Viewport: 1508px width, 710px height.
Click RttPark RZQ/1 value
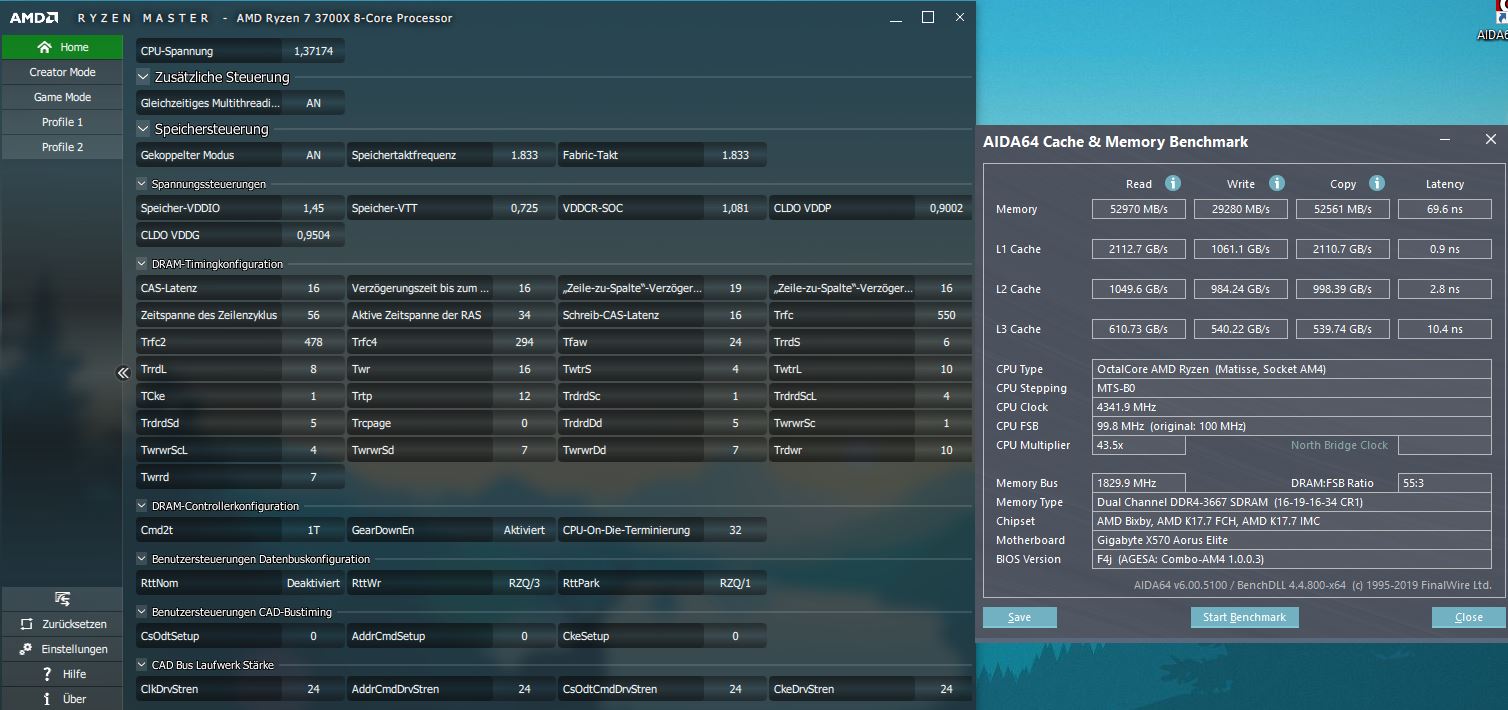tap(735, 583)
